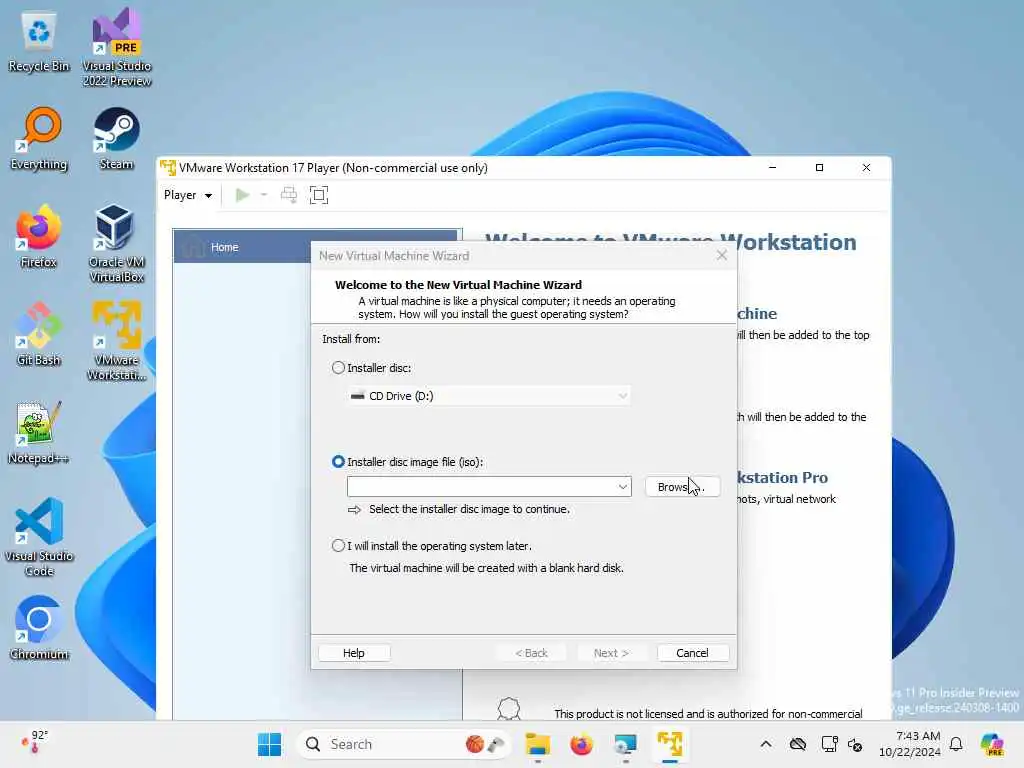1024x768 pixels.
Task: Open Help in the wizard
Action: coord(354,653)
